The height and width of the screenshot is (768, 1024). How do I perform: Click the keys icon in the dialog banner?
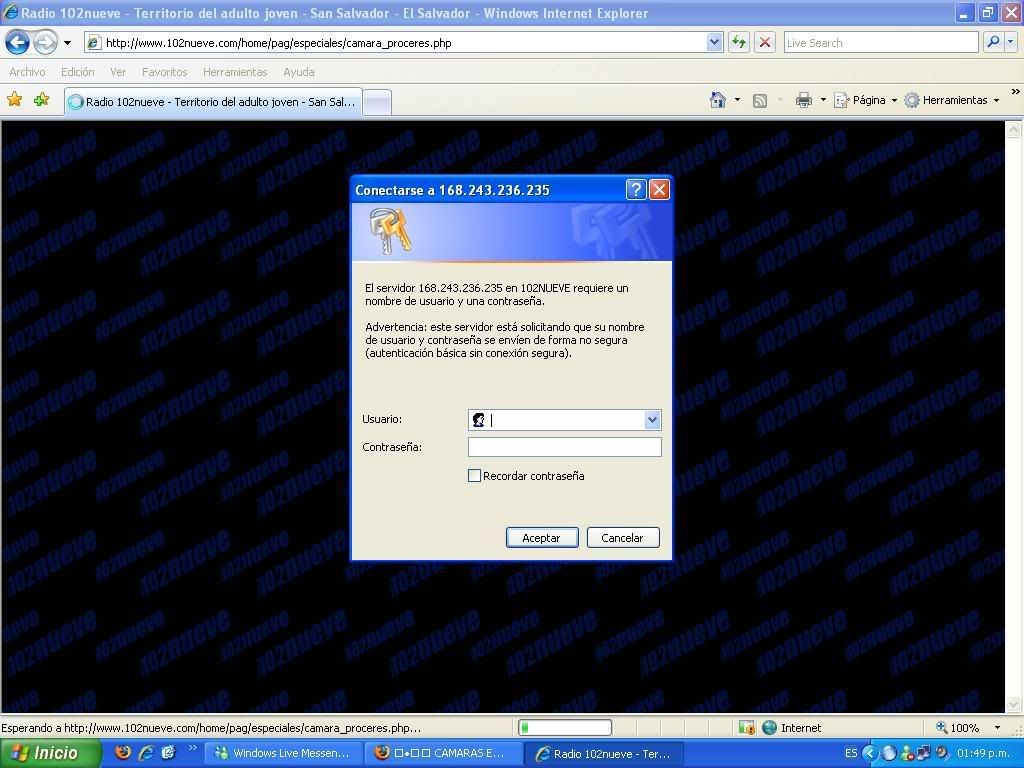[x=391, y=231]
